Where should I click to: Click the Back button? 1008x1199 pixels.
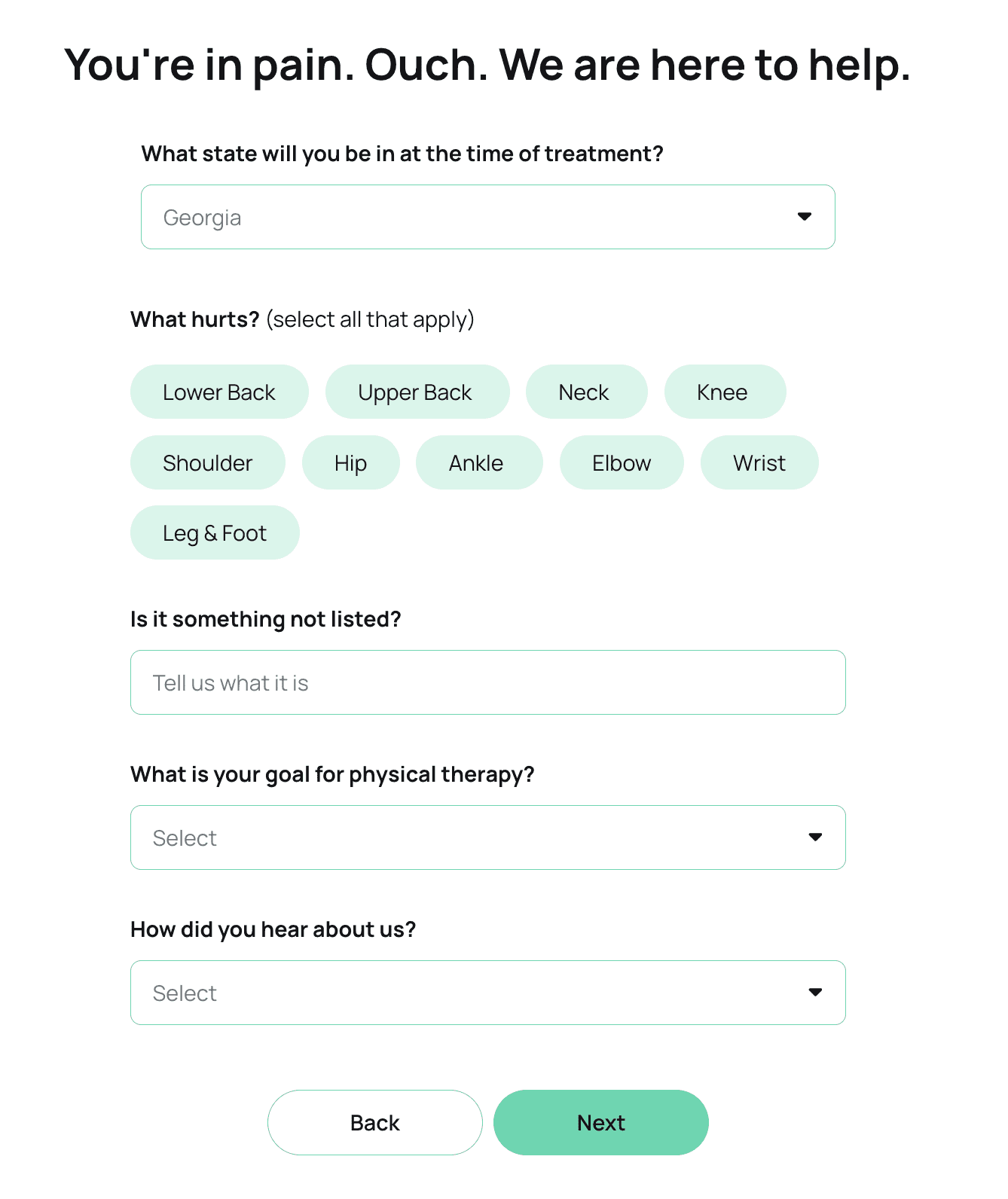[x=374, y=1121]
